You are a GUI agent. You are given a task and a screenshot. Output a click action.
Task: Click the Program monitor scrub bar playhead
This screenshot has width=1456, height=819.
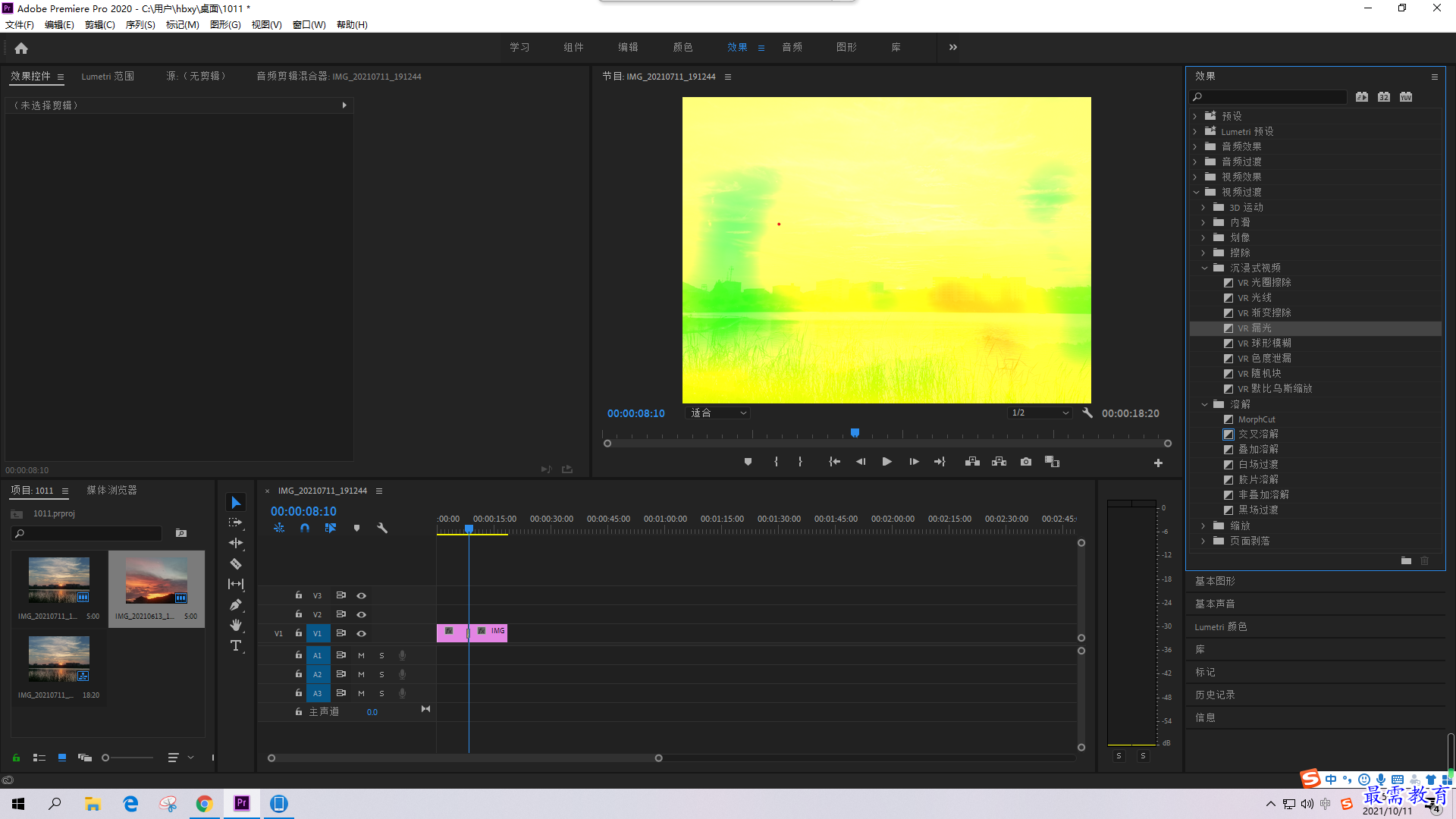coord(855,433)
